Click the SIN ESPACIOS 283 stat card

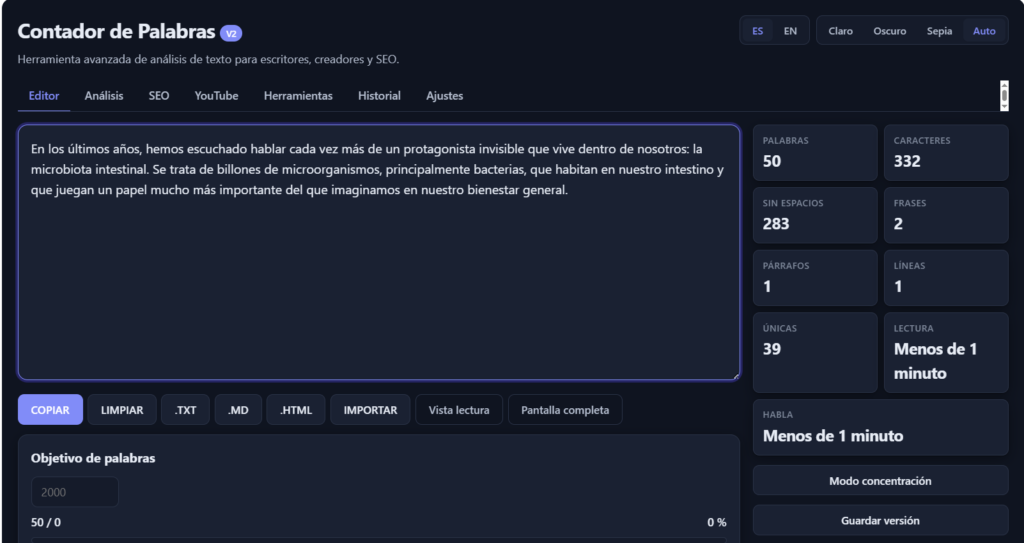(815, 215)
